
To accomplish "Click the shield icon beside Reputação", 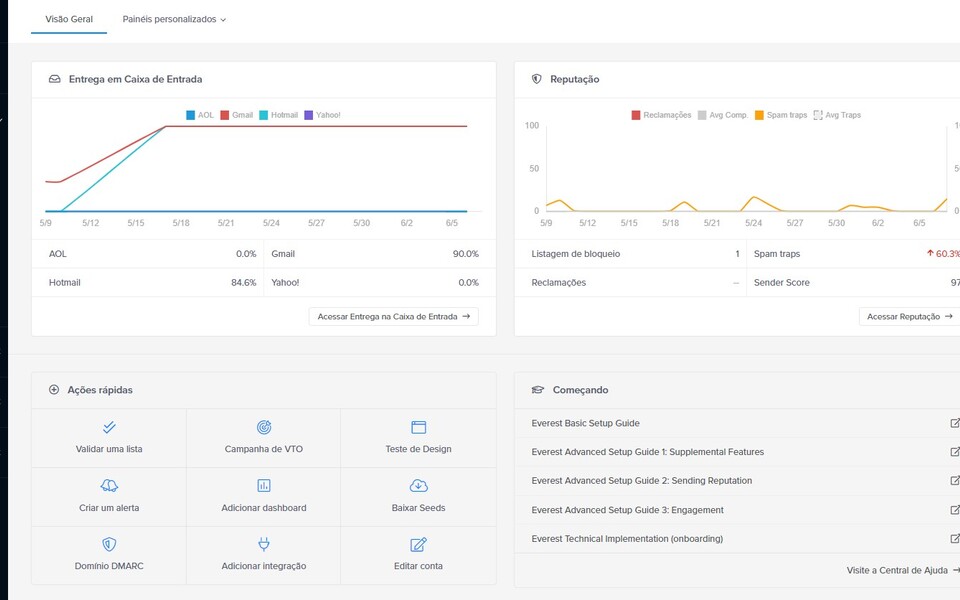I will (536, 79).
